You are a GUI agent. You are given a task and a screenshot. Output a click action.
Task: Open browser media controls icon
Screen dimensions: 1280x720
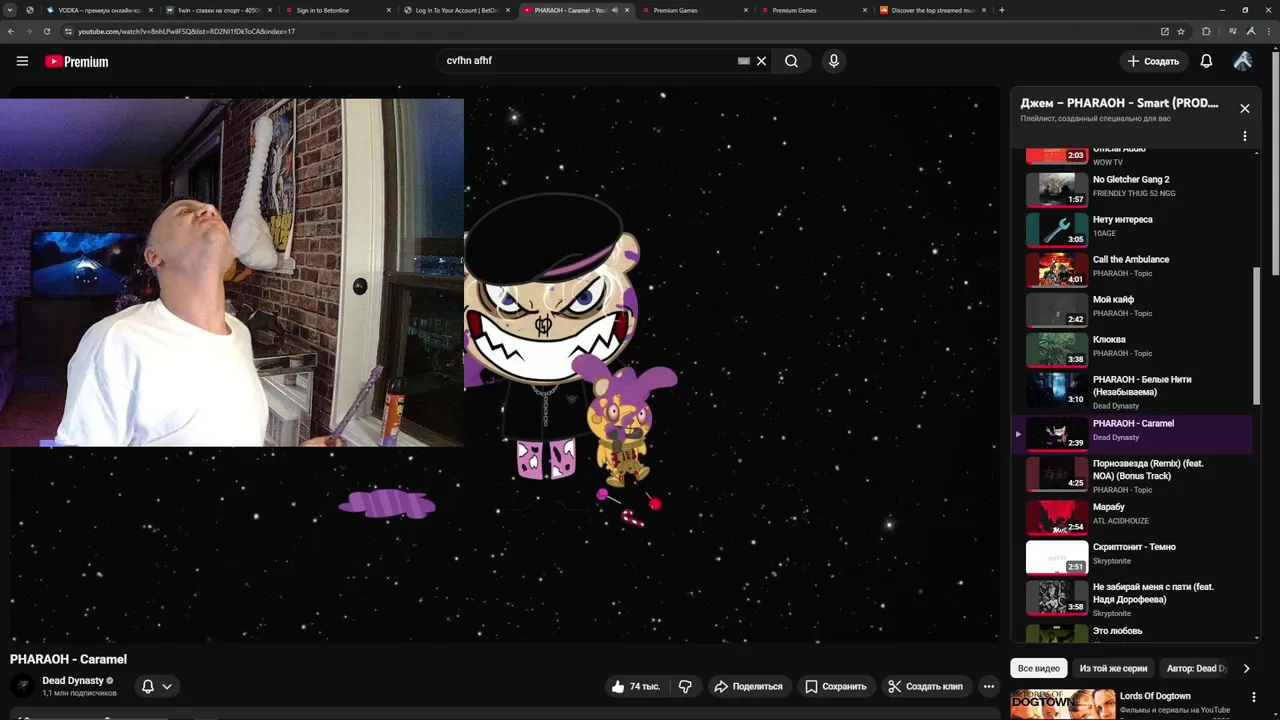point(1233,31)
